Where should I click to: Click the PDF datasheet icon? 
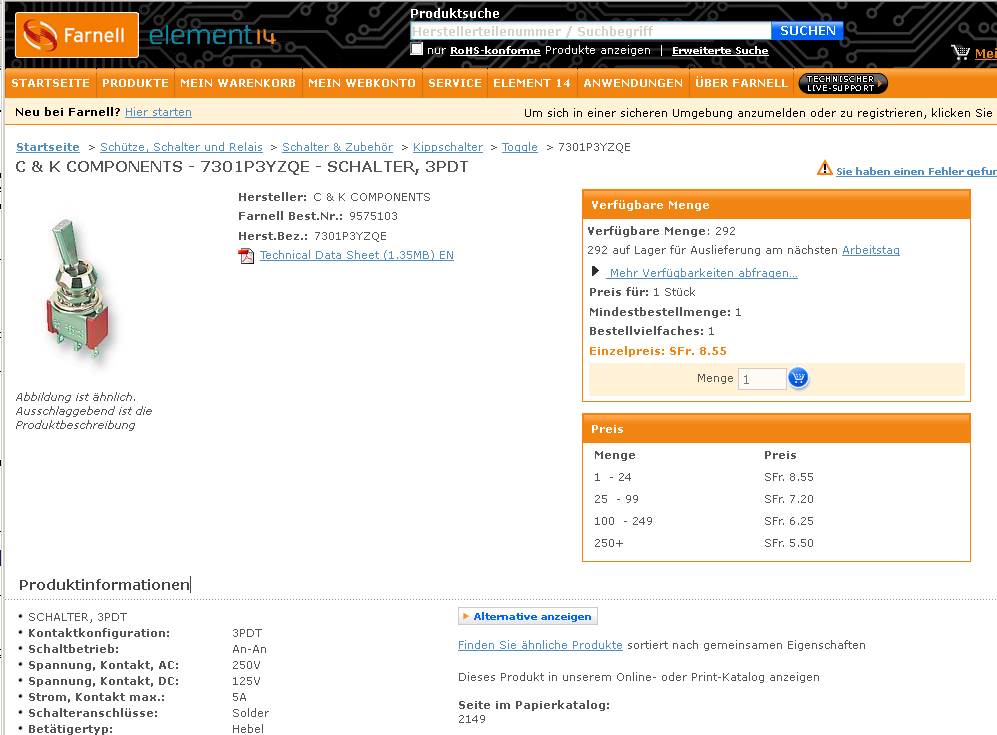click(246, 256)
